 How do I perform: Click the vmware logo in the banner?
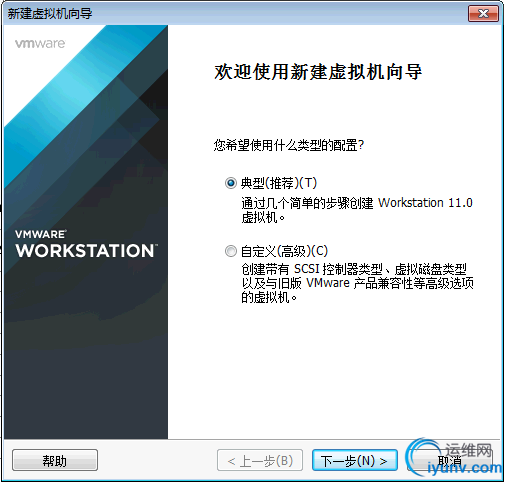tap(40, 44)
